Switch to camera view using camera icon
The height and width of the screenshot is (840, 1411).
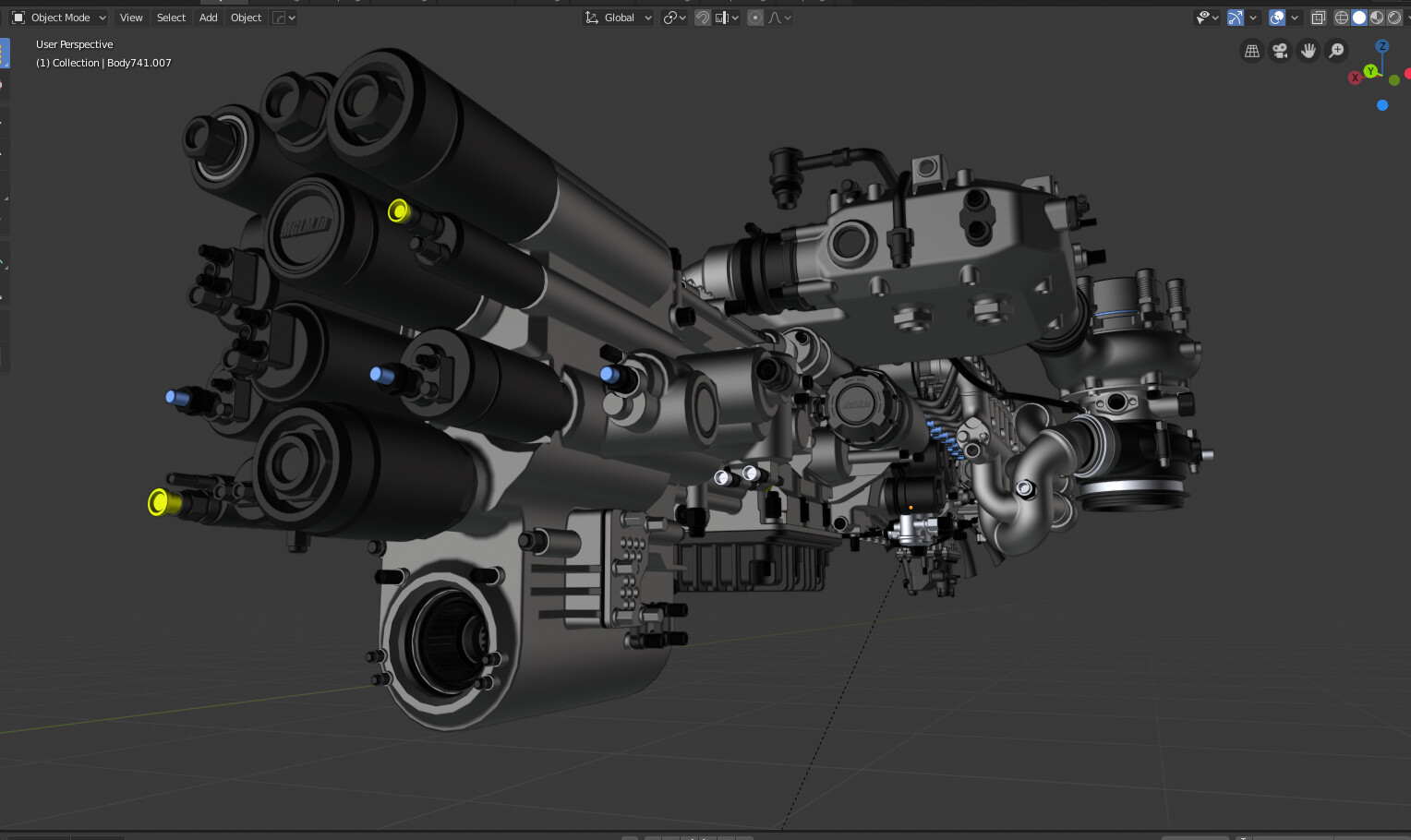click(x=1280, y=51)
